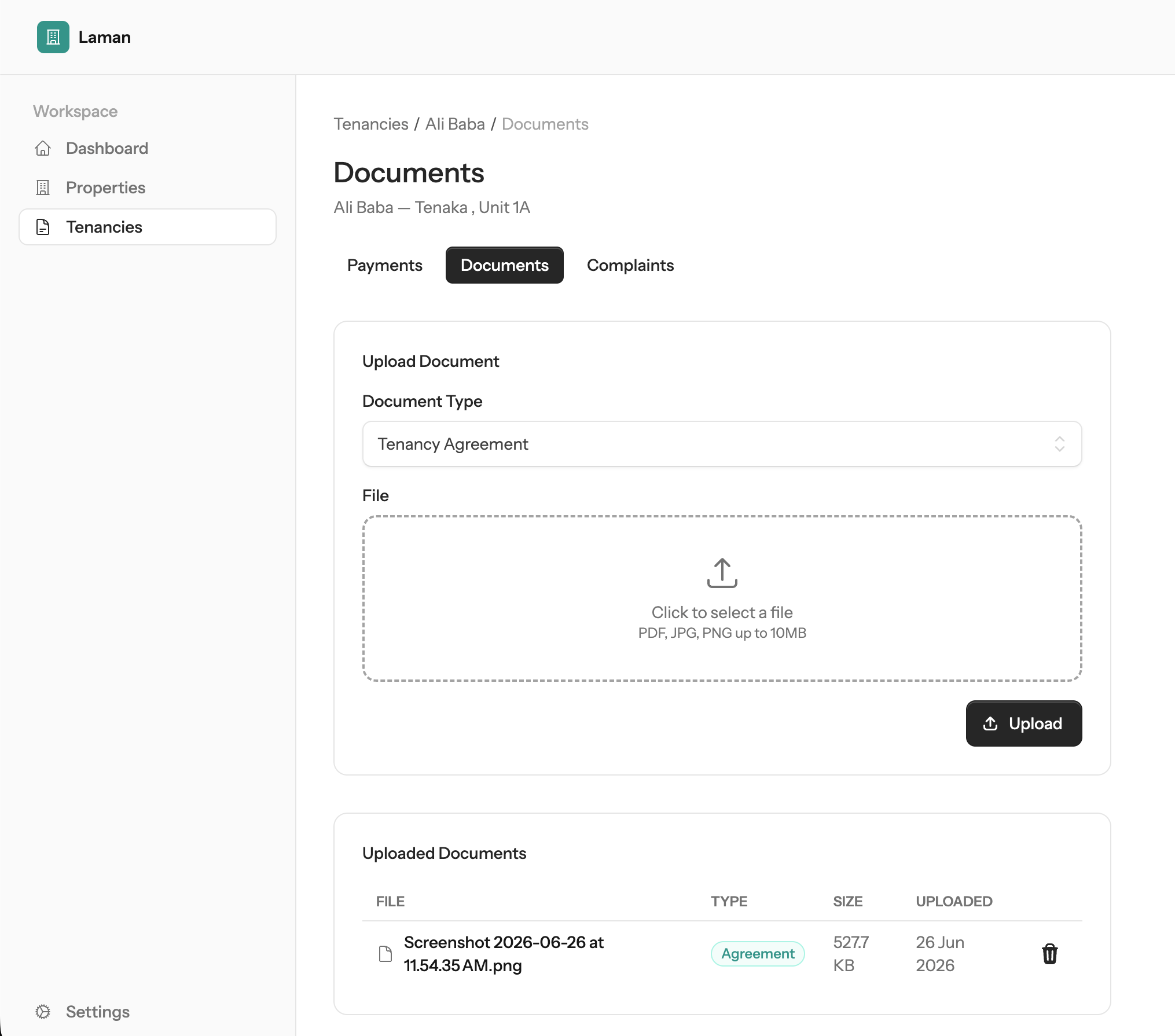Viewport: 1175px width, 1036px height.
Task: Open Settings in the sidebar
Action: click(148, 1012)
